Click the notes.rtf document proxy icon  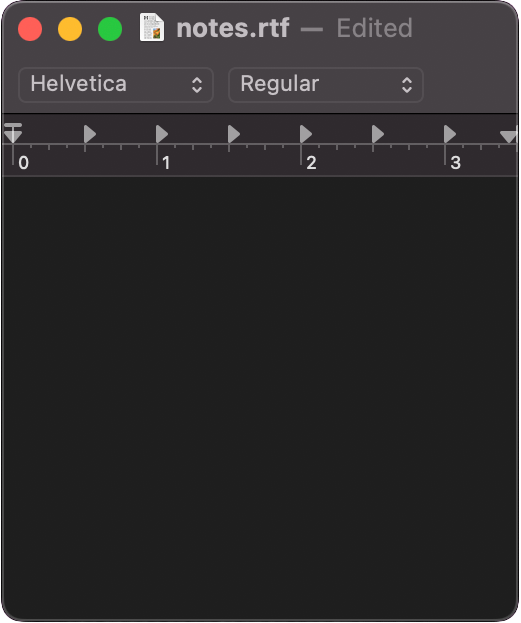point(152,27)
